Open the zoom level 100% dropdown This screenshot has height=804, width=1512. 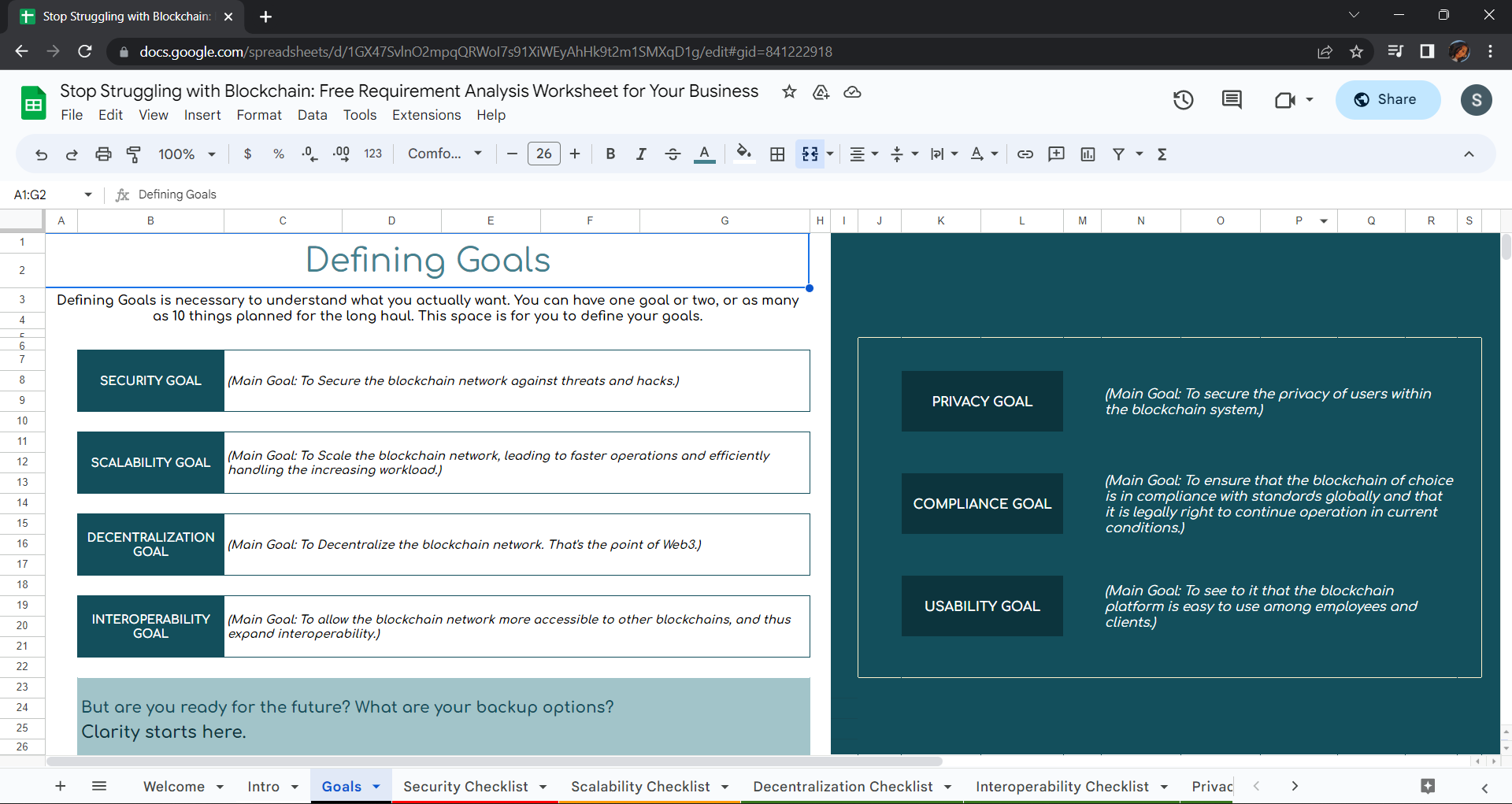187,154
